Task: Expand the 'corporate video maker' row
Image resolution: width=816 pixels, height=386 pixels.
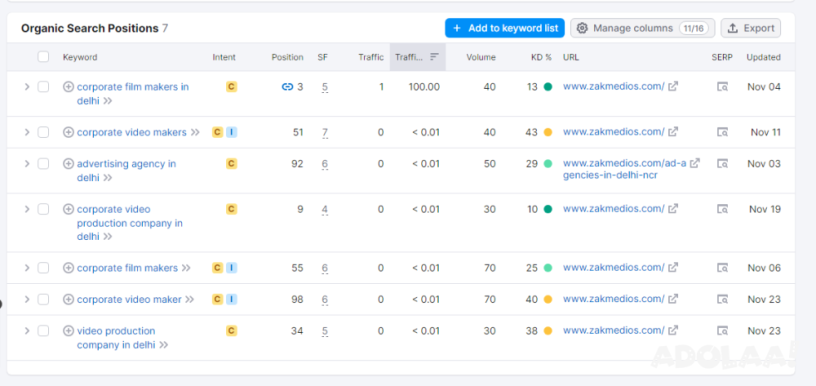Action: click(27, 299)
